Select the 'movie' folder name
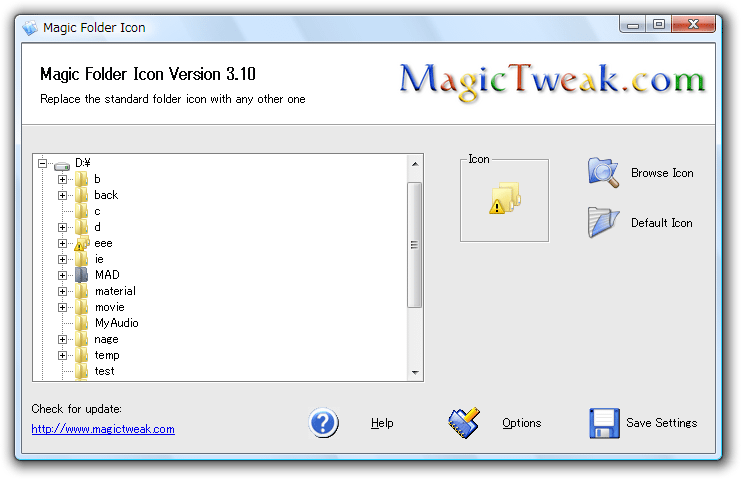742x479 pixels. (x=110, y=307)
